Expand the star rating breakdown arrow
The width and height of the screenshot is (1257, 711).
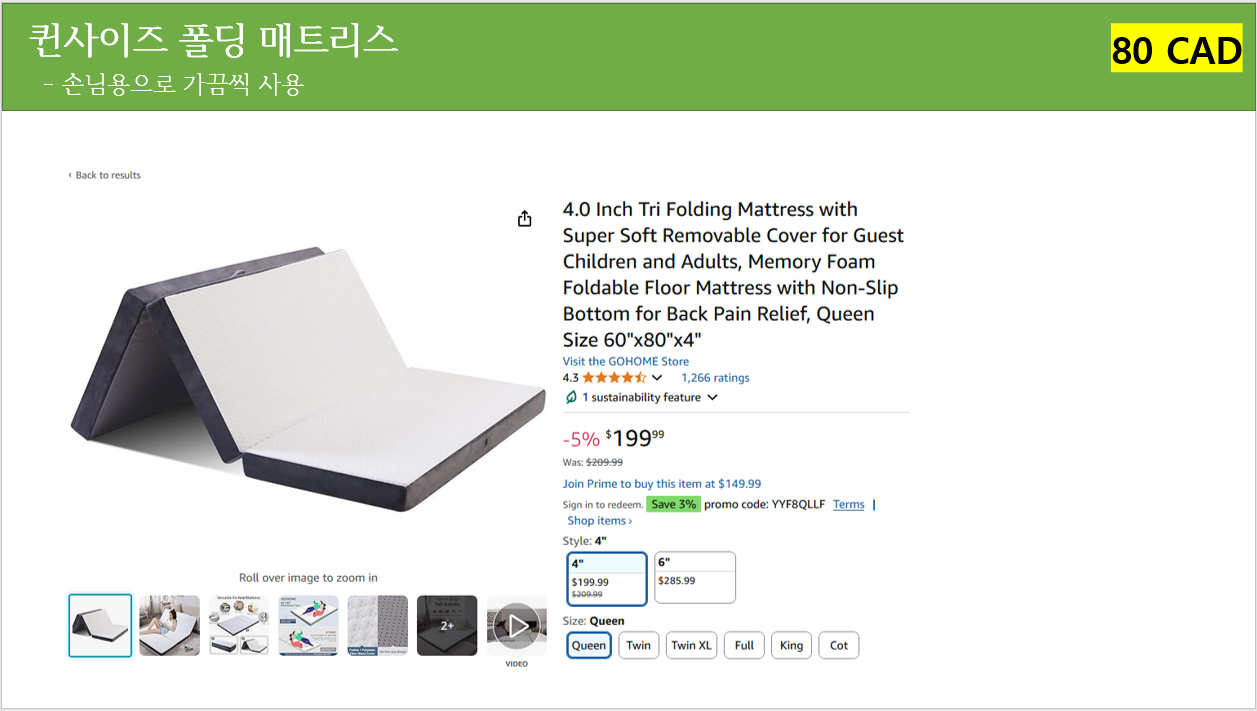[657, 378]
